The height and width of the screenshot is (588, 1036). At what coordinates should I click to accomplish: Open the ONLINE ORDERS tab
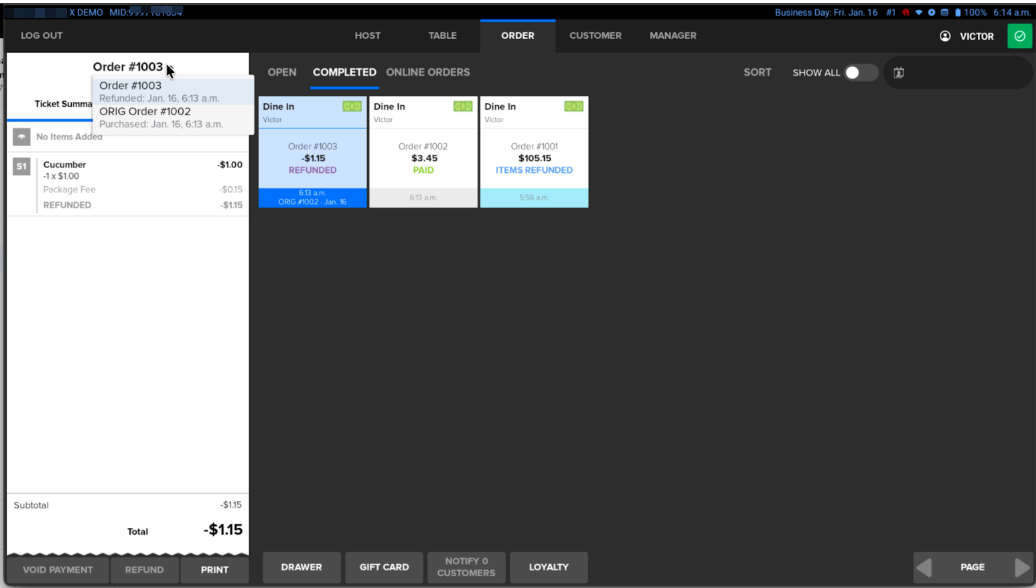(x=427, y=72)
